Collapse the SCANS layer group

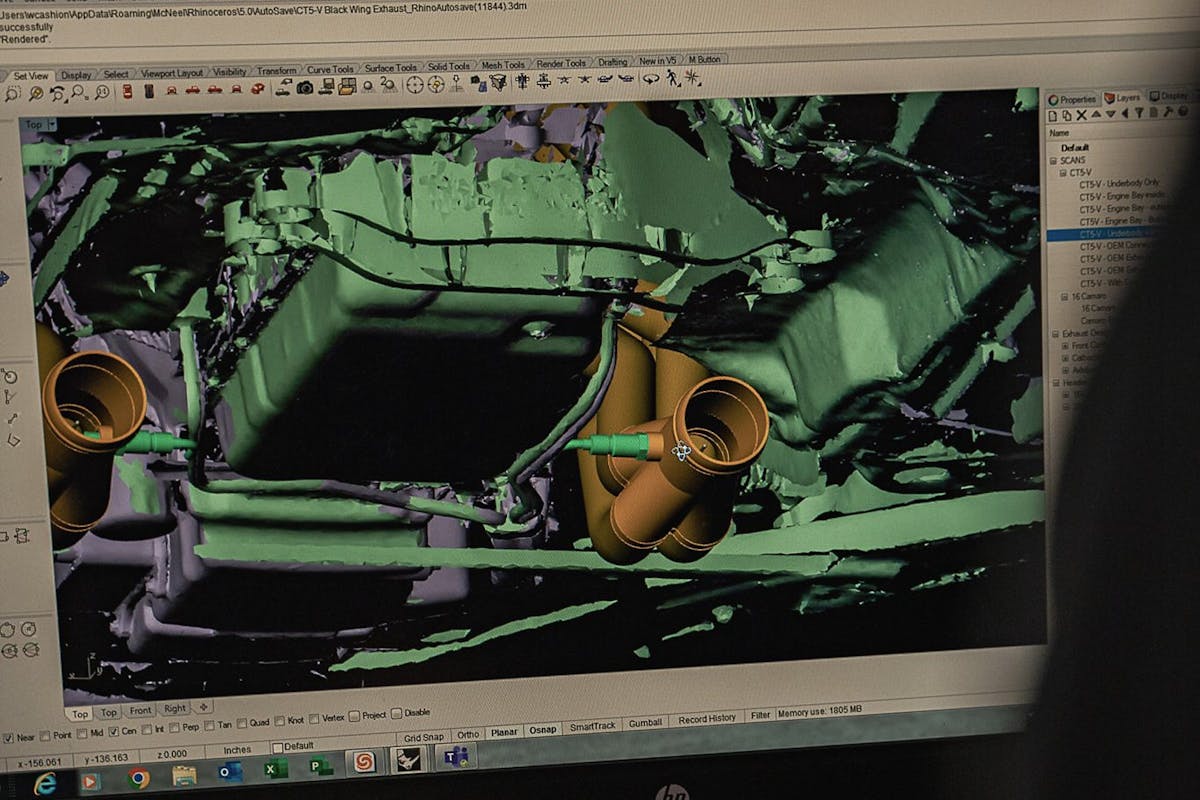pyautogui.click(x=1053, y=160)
